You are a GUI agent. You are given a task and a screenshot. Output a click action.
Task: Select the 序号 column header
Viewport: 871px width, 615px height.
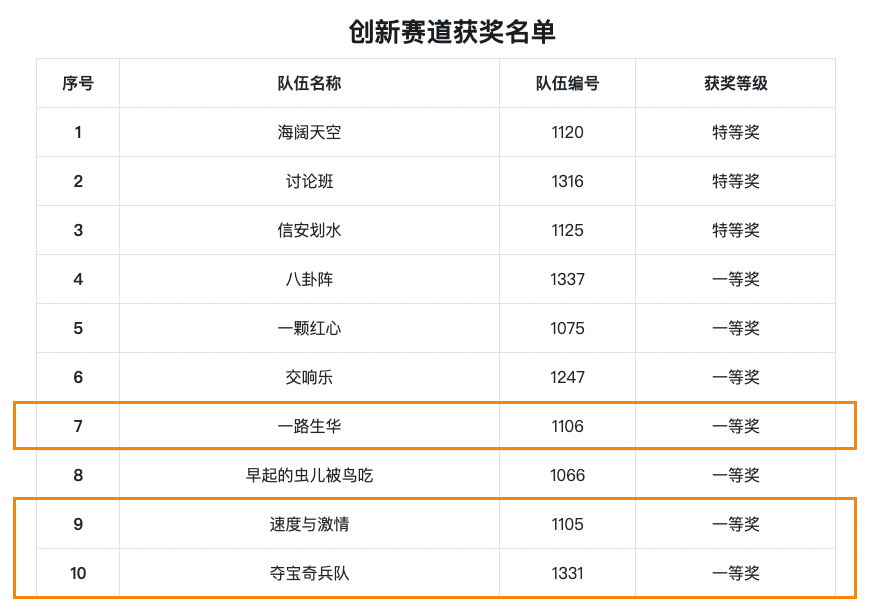78,83
